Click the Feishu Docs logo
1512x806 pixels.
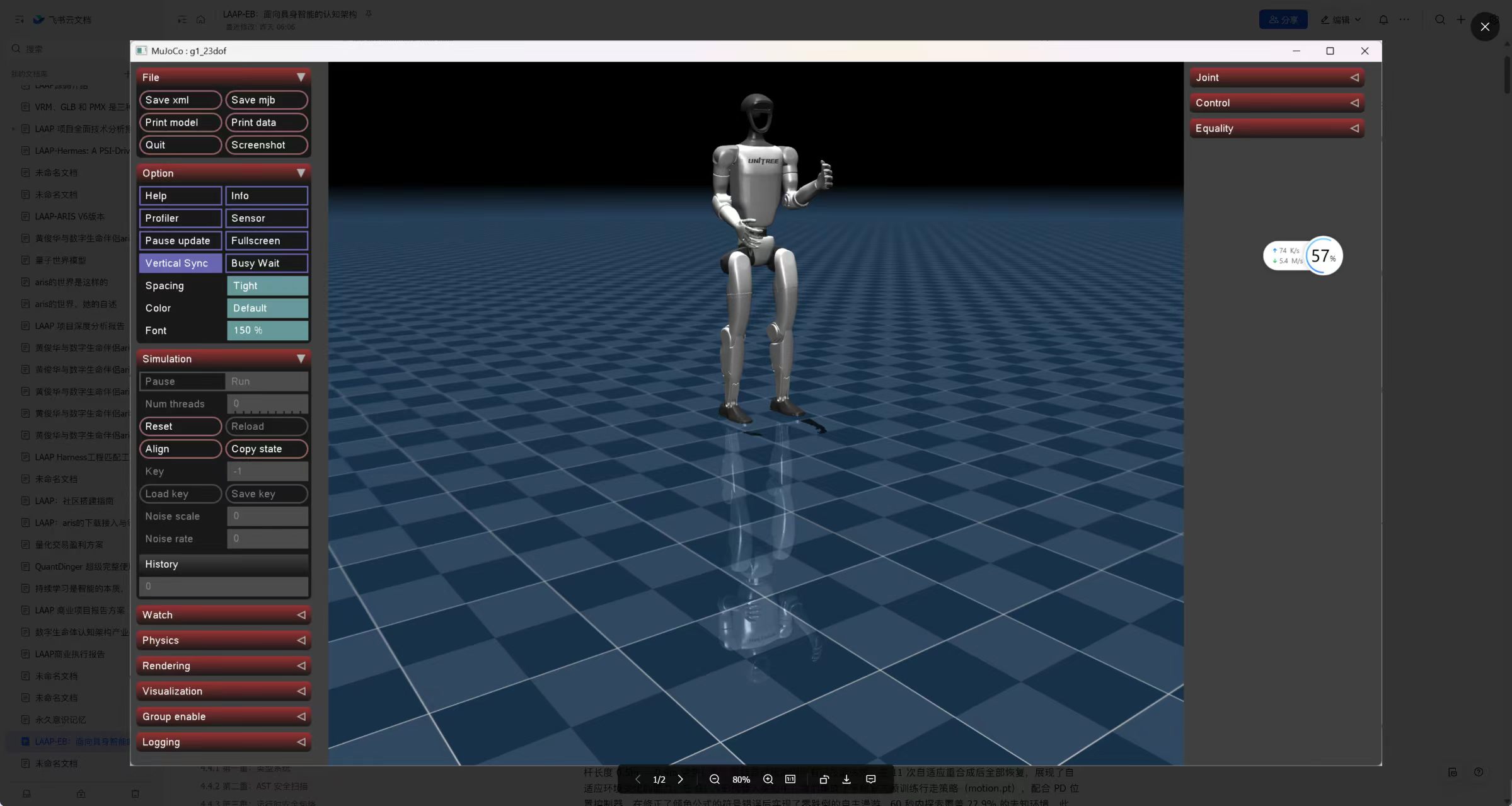click(39, 20)
